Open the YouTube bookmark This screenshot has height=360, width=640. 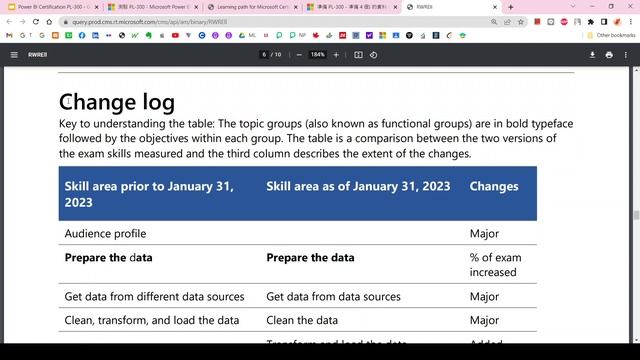click(x=175, y=36)
